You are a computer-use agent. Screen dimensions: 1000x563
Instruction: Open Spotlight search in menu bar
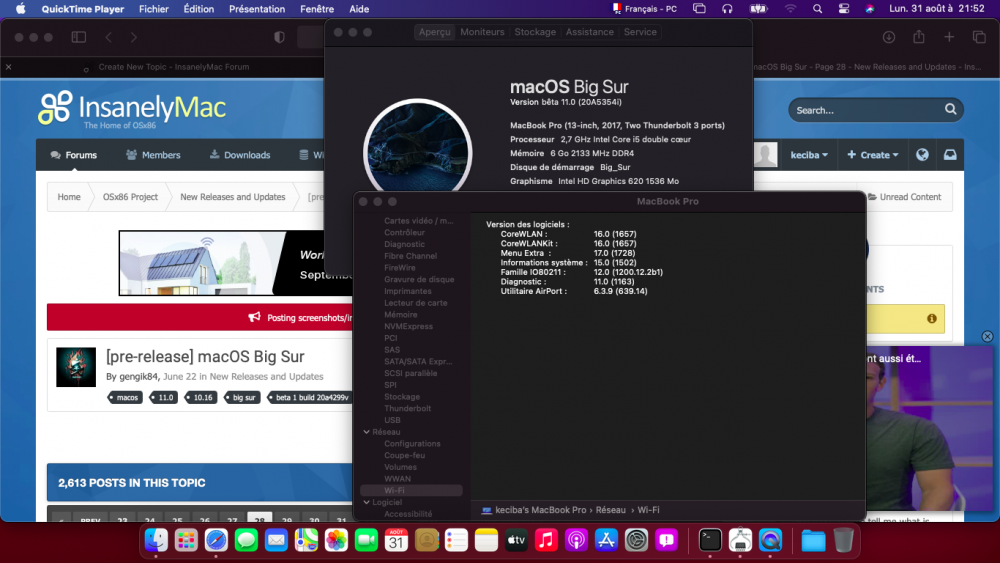point(818,9)
